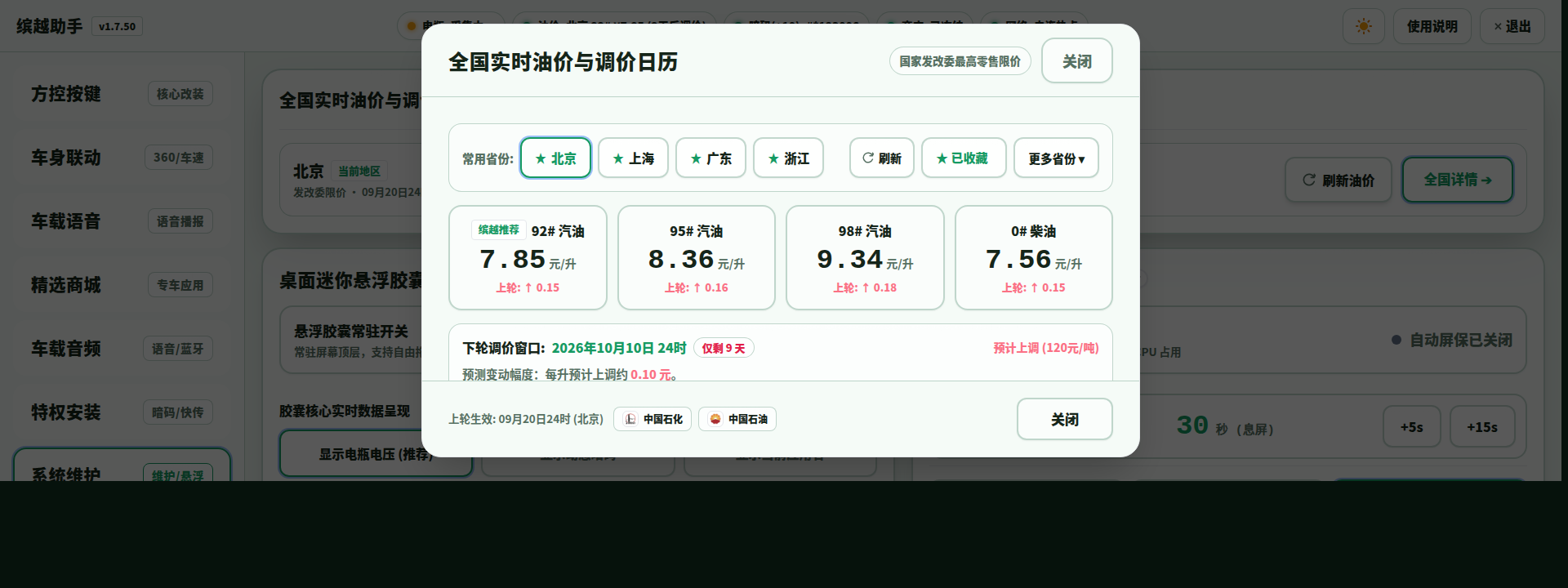Click the 国家发改委最高零售限价 badge
This screenshot has width=1568, height=588.
960,61
